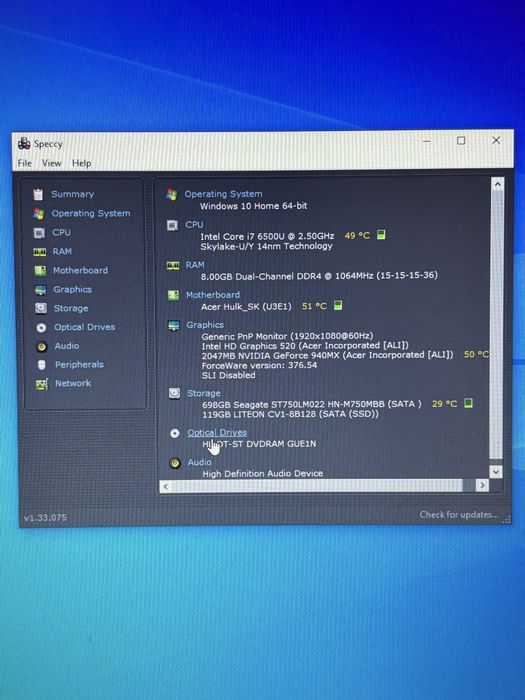Click the monitor icon beside main panel Graphics heading
The width and height of the screenshot is (525, 700).
[174, 325]
